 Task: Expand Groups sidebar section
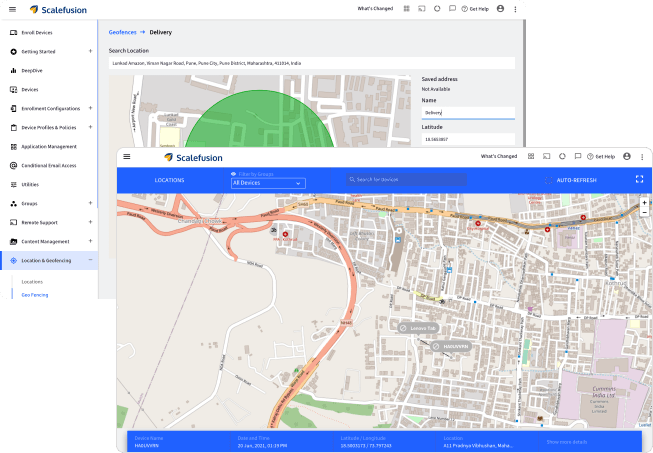coord(90,203)
